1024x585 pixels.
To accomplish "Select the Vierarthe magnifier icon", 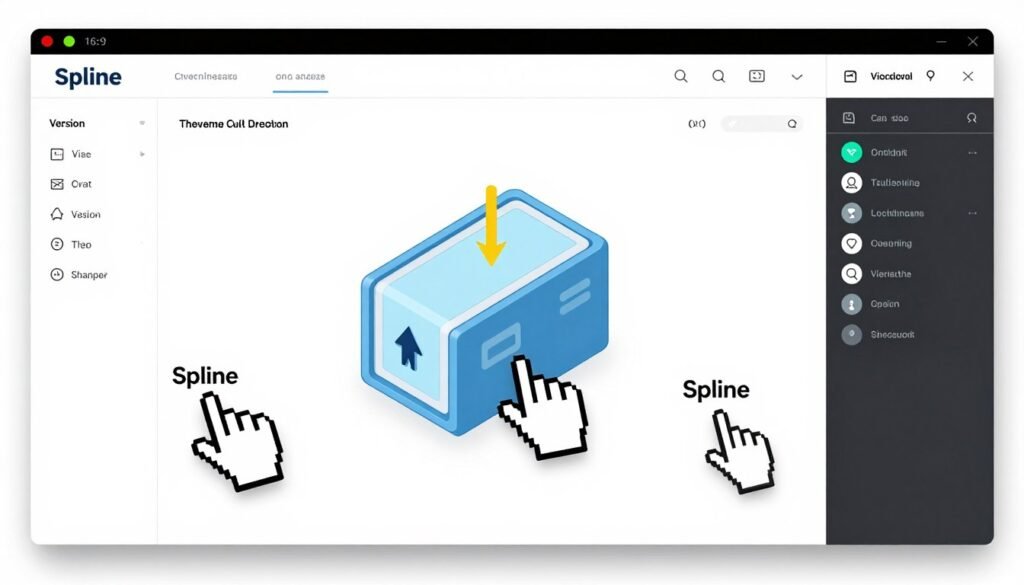I will [851, 274].
